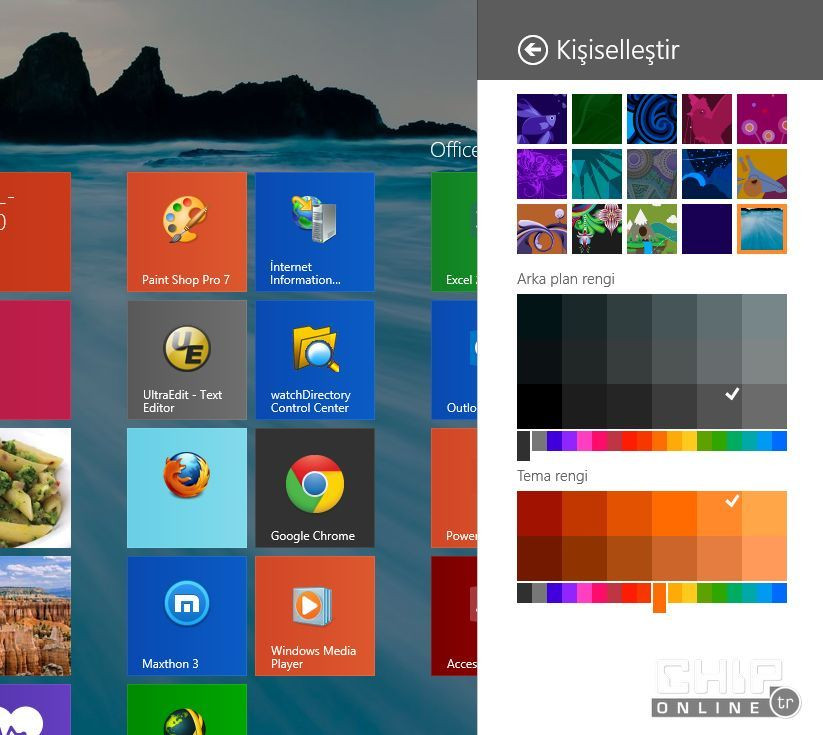Open the PowerPoint tile
823x735 pixels.
pos(454,488)
